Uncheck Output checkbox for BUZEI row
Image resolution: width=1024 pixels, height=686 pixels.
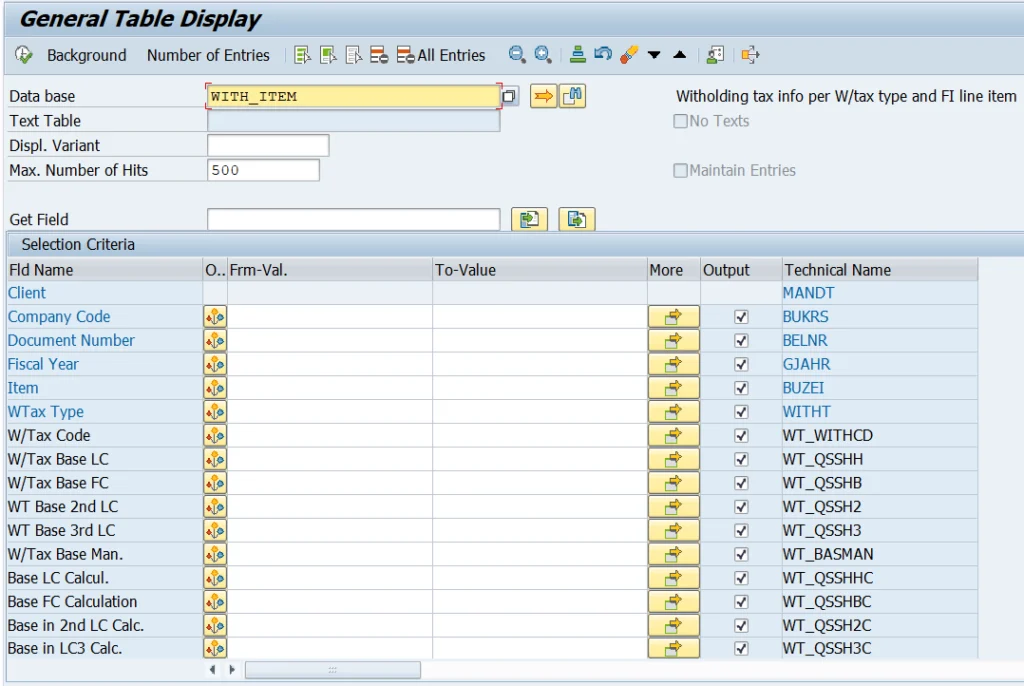tap(741, 388)
